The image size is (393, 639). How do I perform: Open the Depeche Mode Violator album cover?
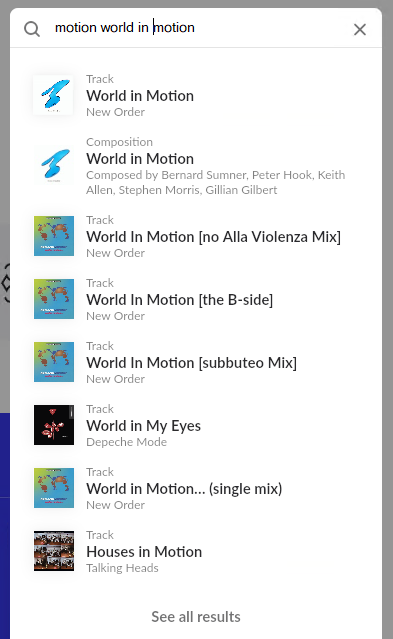tap(54, 425)
